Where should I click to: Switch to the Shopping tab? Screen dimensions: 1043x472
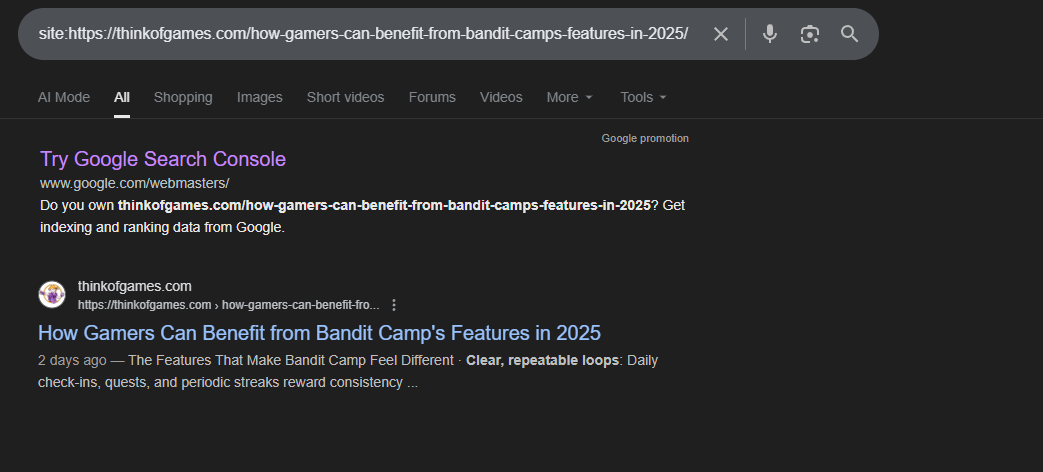183,97
